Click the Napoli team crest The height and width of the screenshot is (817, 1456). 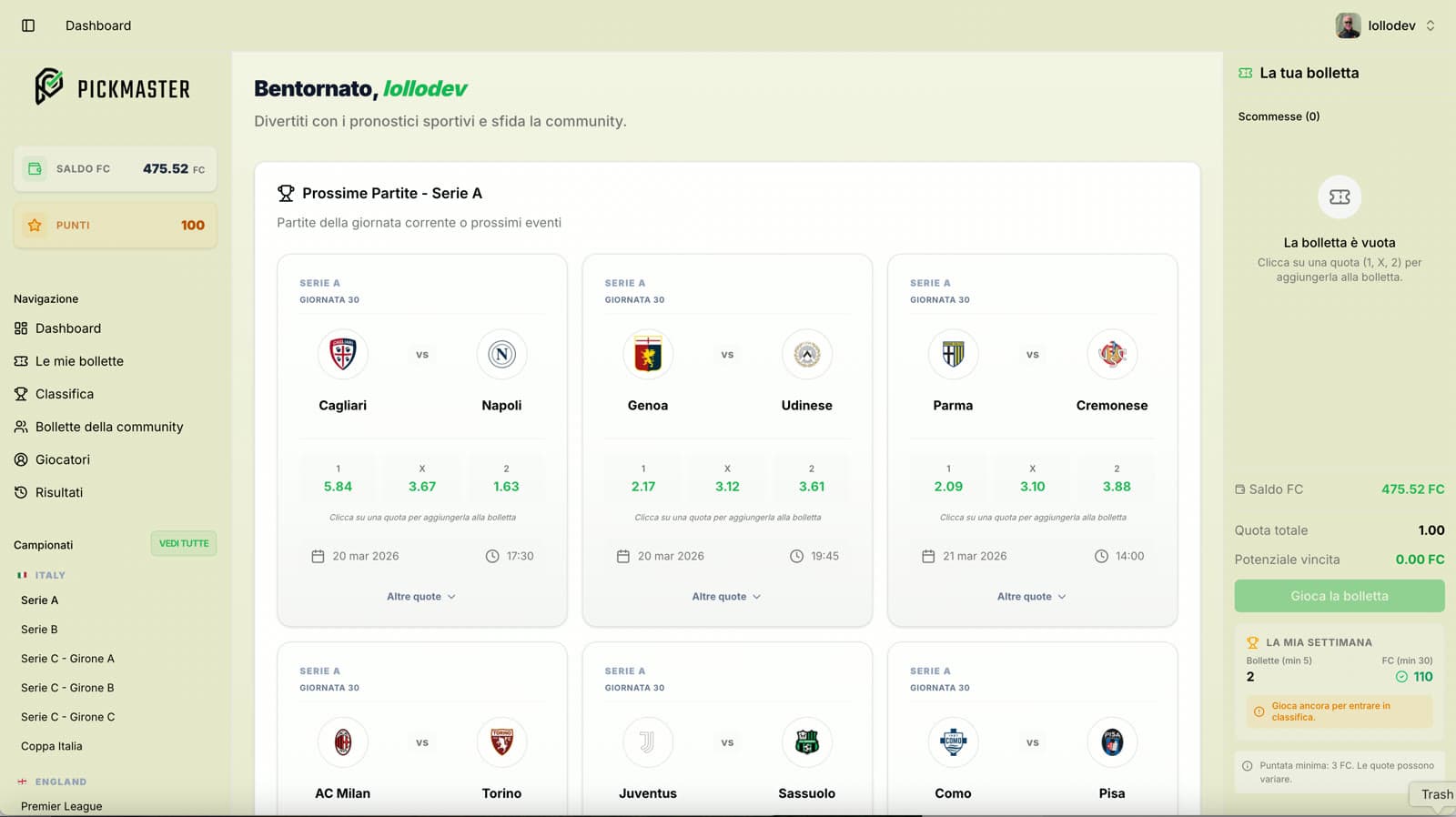(501, 354)
